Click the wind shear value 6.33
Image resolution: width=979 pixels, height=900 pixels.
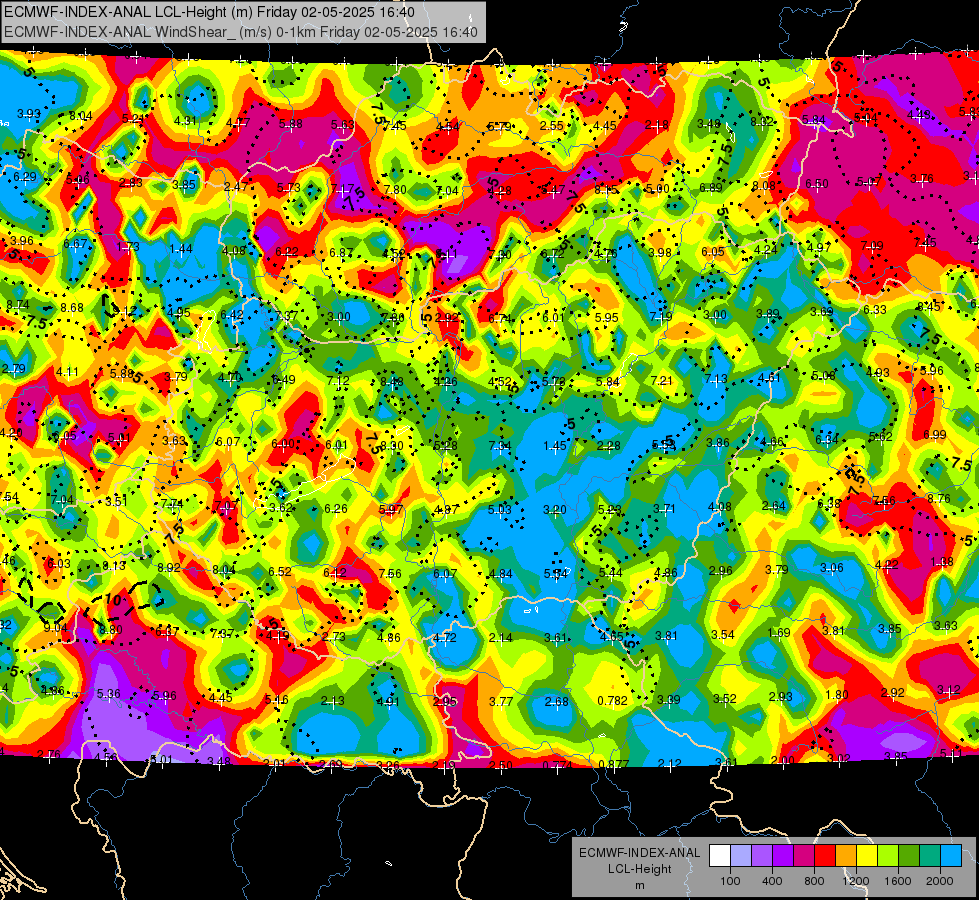tap(875, 309)
